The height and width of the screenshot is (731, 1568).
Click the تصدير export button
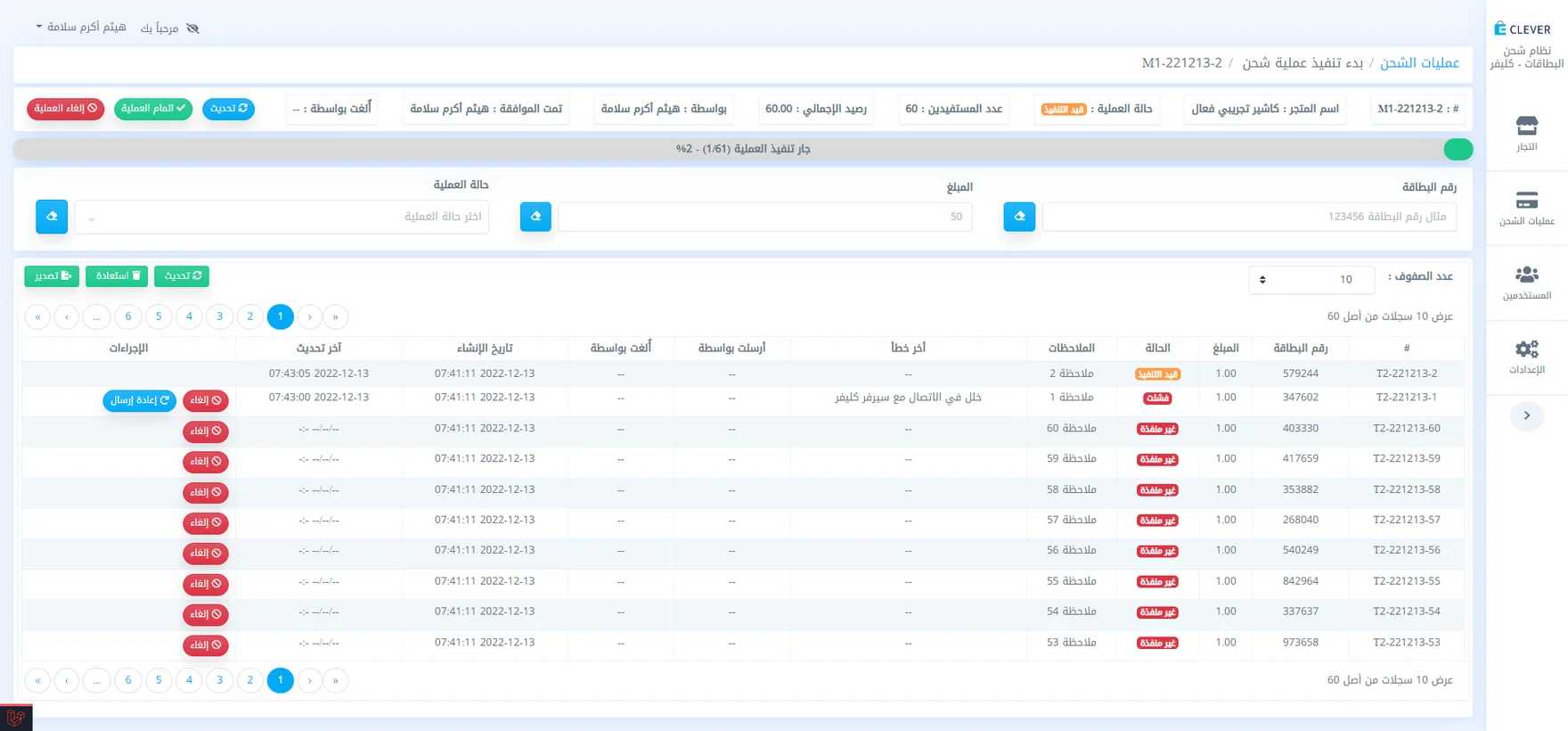coord(52,276)
